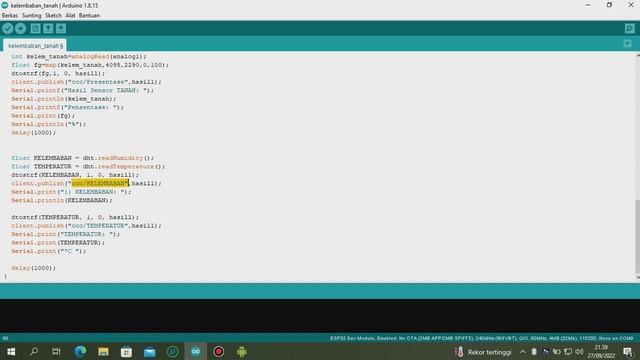
Task: Show hidden system tray icons chevron
Action: point(522,352)
